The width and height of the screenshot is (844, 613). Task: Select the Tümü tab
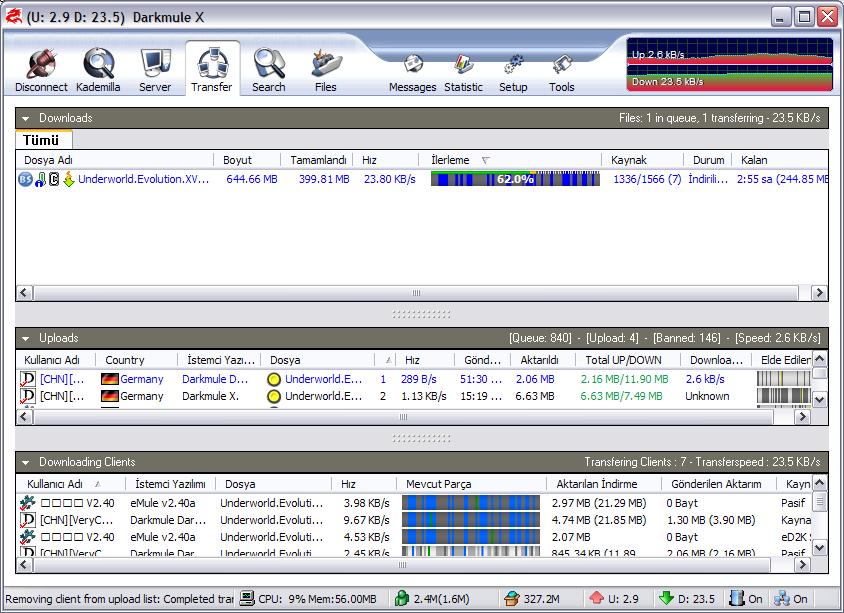click(x=43, y=140)
